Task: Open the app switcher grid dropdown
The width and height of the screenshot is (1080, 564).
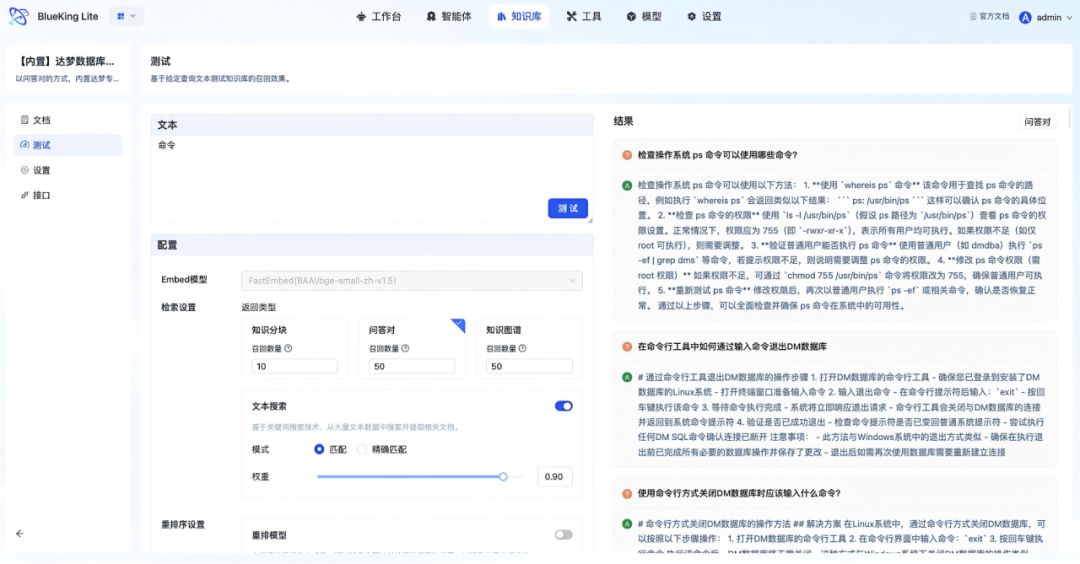Action: point(126,16)
